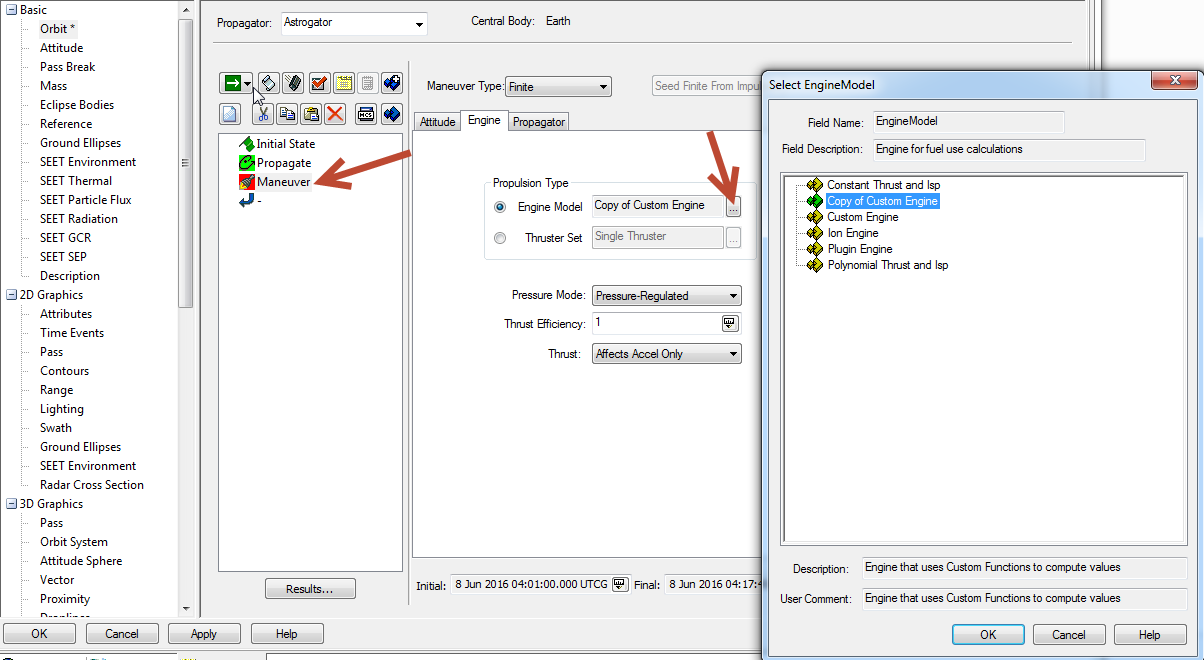1204x660 pixels.
Task: Click the yellow notepad segment properties icon
Action: click(x=343, y=84)
